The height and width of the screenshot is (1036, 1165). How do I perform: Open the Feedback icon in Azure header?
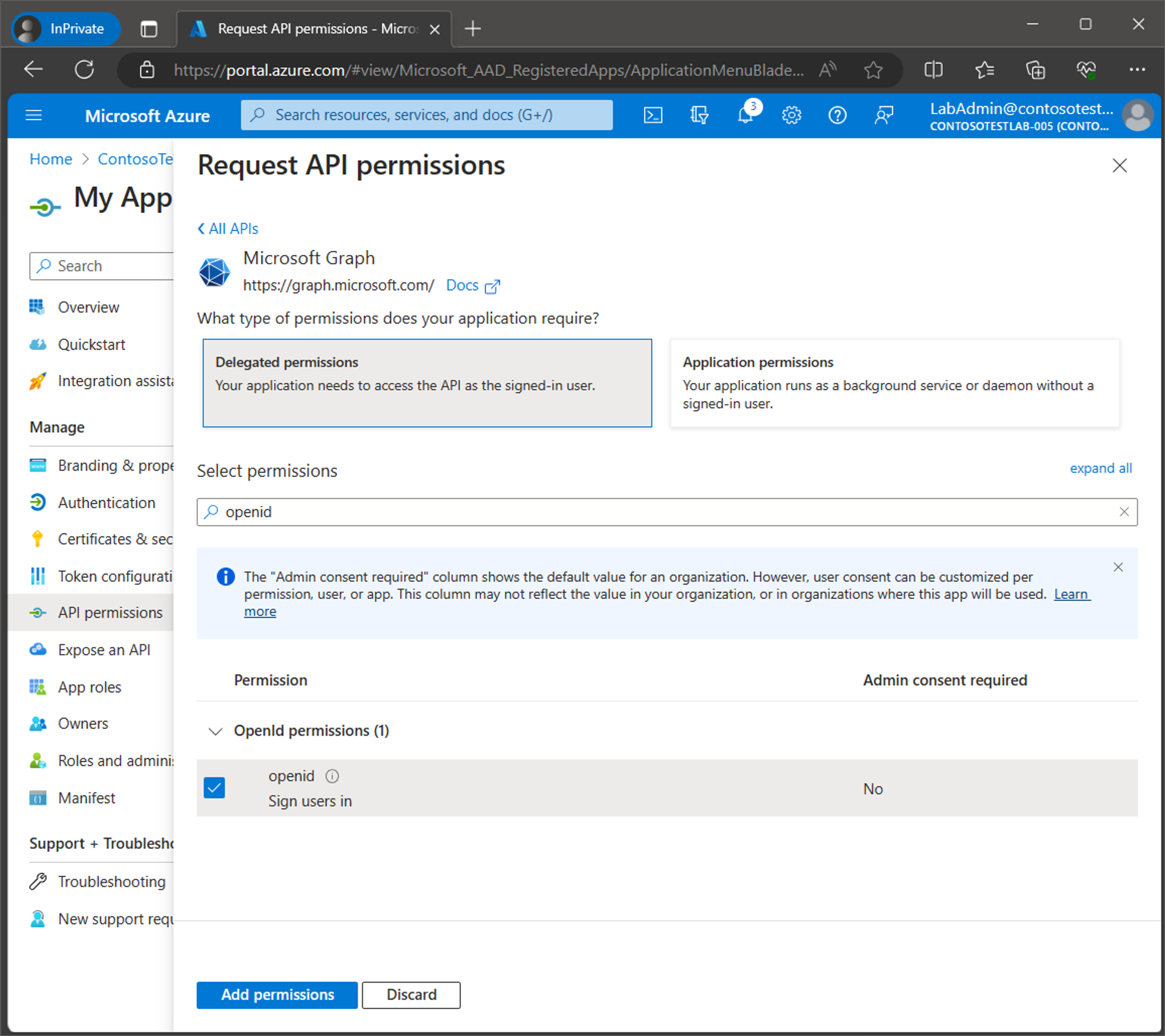coord(883,116)
